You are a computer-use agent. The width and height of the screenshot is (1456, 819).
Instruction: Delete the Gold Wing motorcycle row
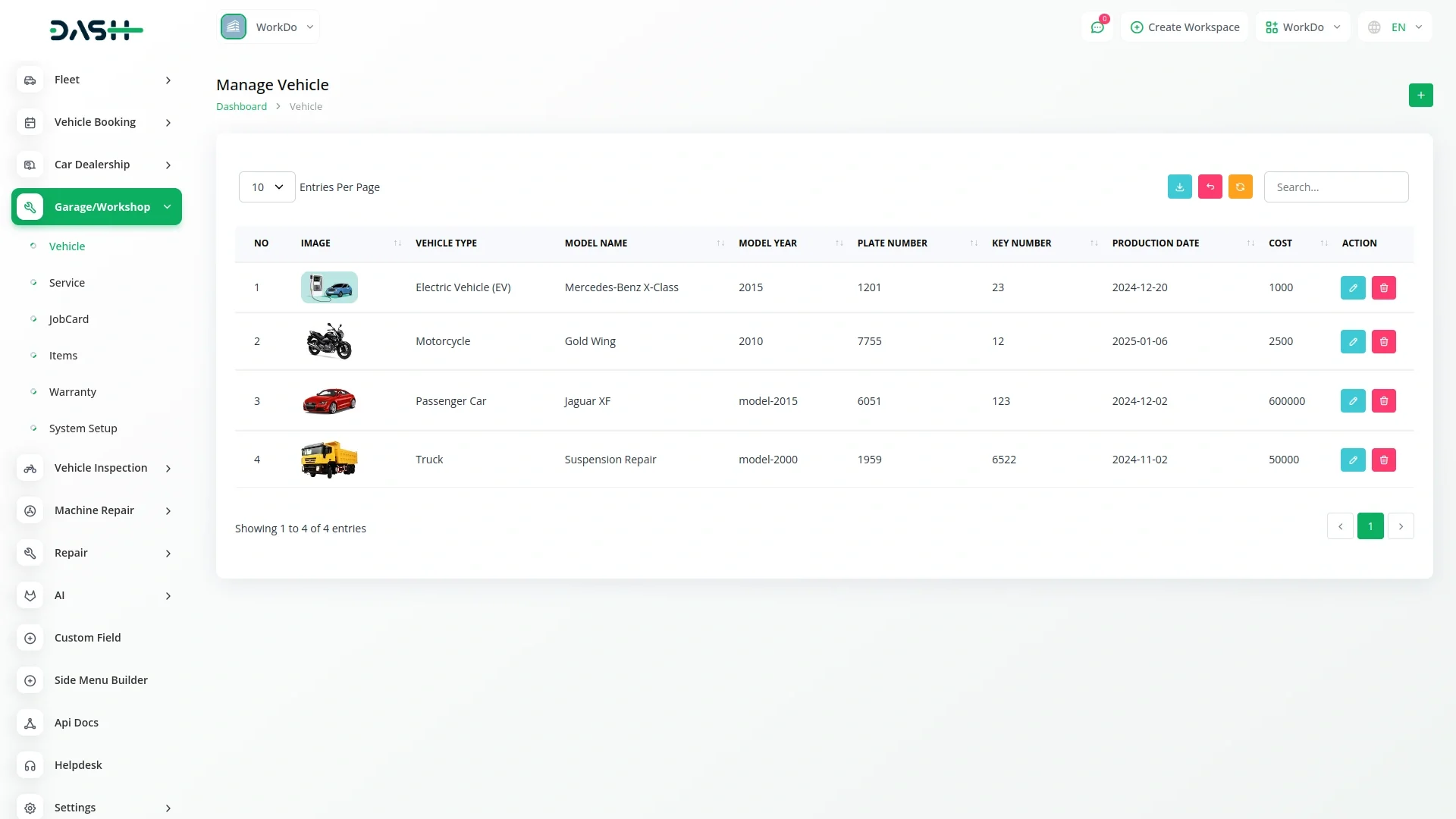tap(1383, 341)
